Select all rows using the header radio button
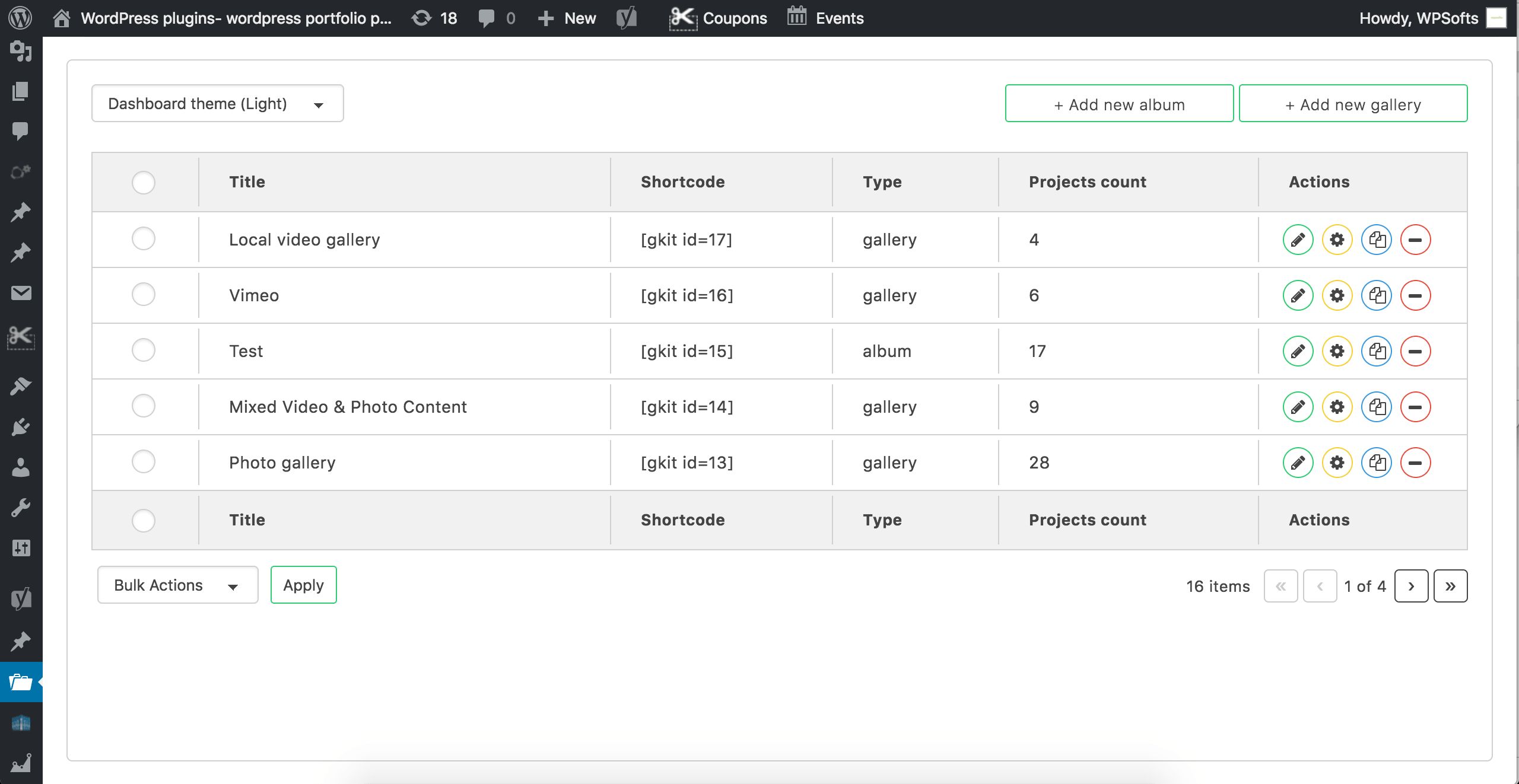Viewport: 1519px width, 784px height. (142, 183)
